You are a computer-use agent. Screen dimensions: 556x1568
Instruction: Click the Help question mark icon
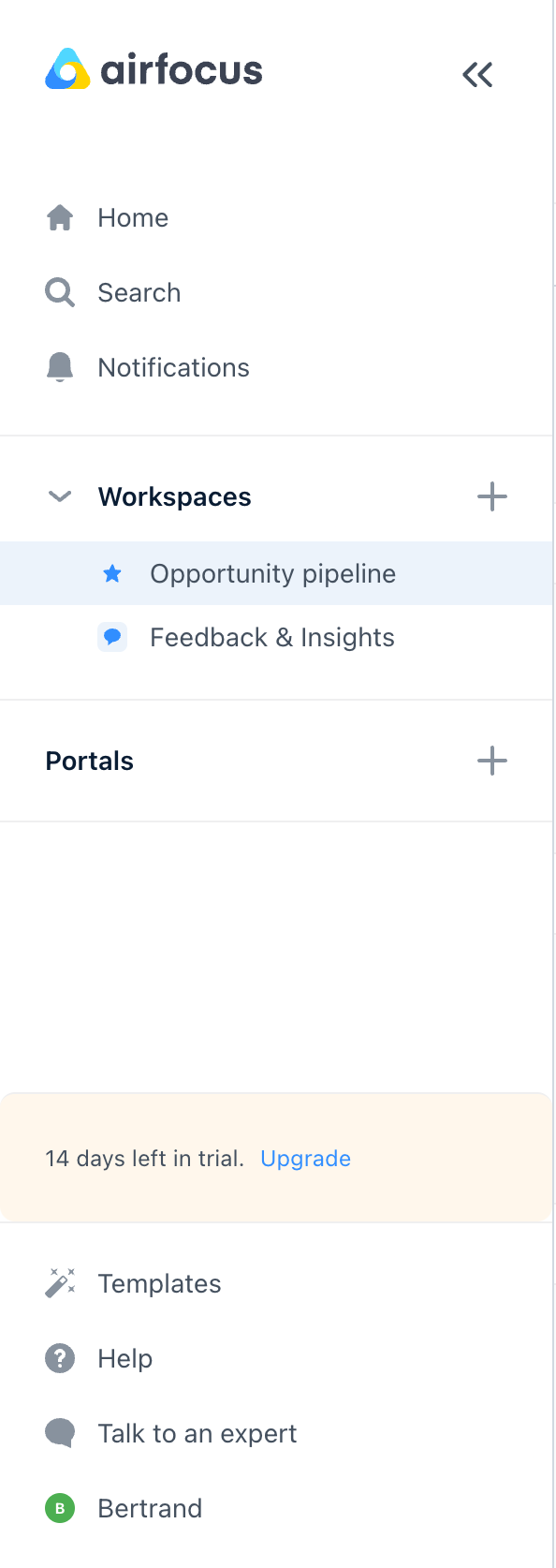coord(59,1357)
